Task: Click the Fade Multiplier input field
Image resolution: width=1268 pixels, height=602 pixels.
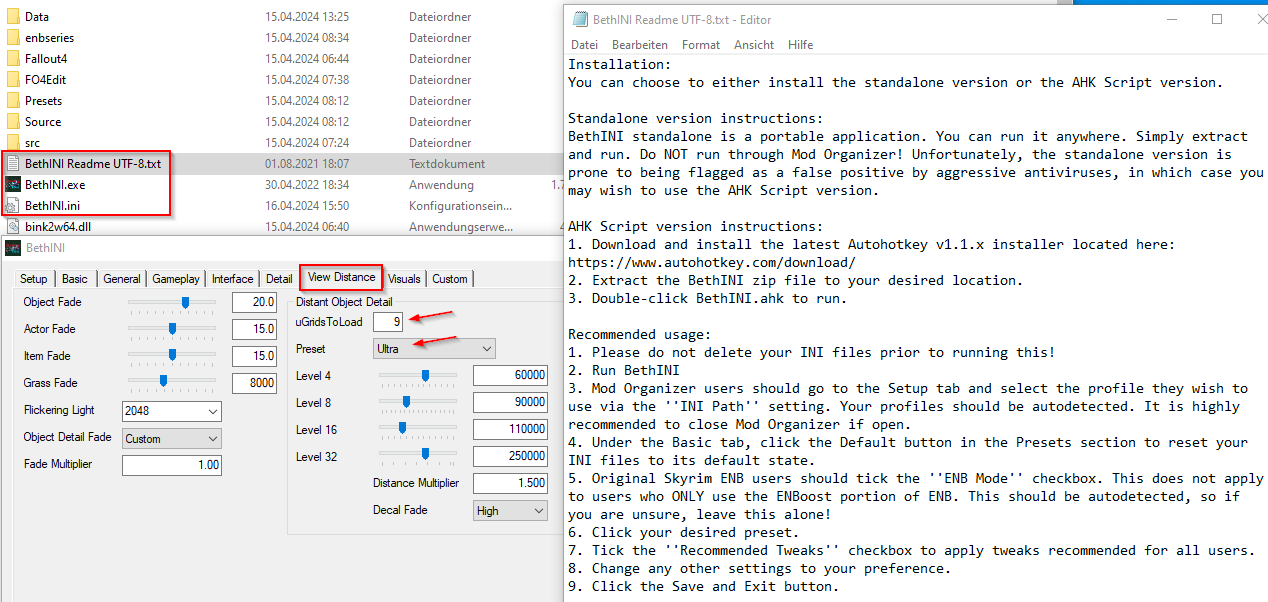Action: [x=172, y=465]
